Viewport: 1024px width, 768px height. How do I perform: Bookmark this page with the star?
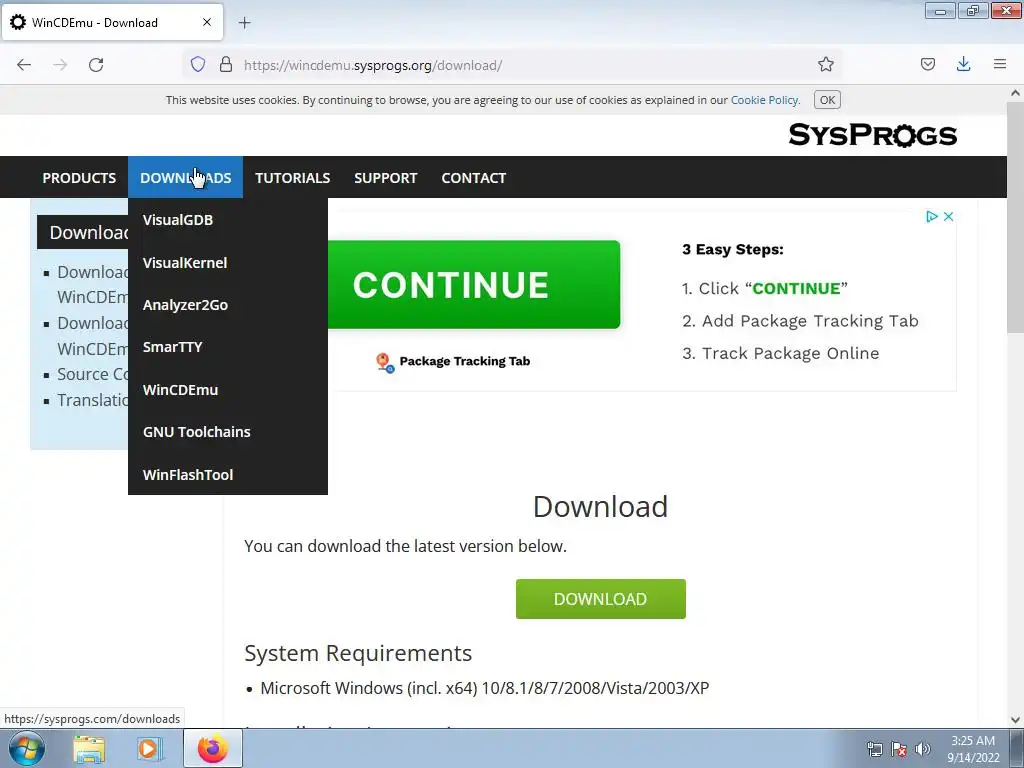click(825, 65)
